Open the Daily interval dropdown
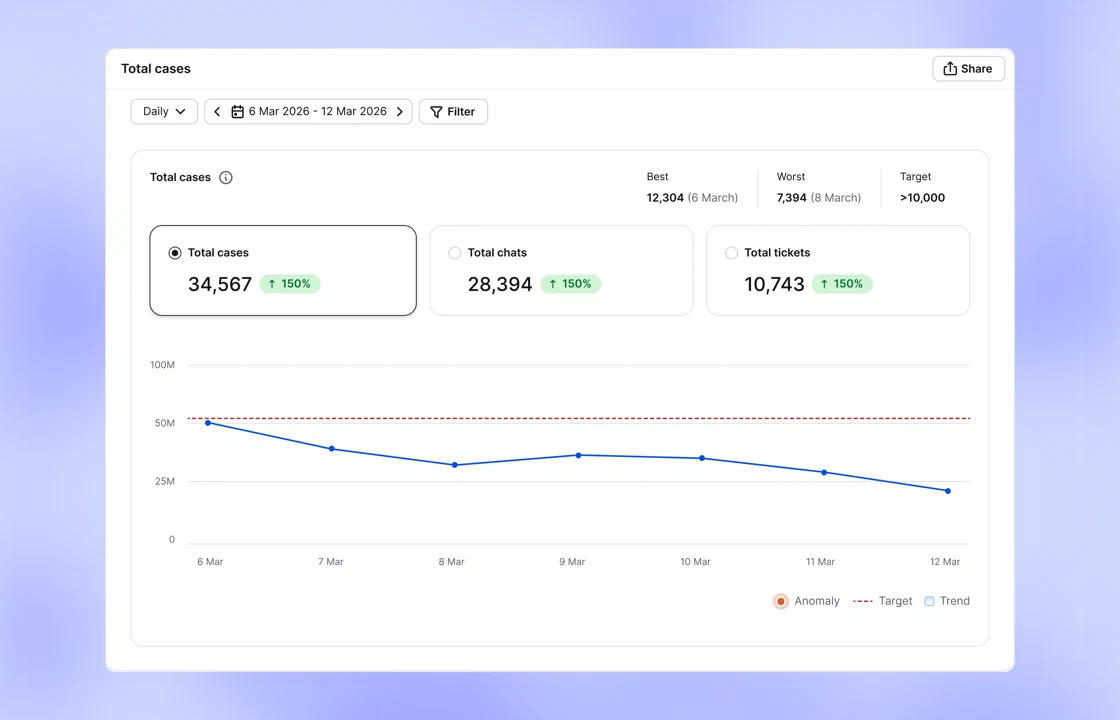 tap(164, 111)
